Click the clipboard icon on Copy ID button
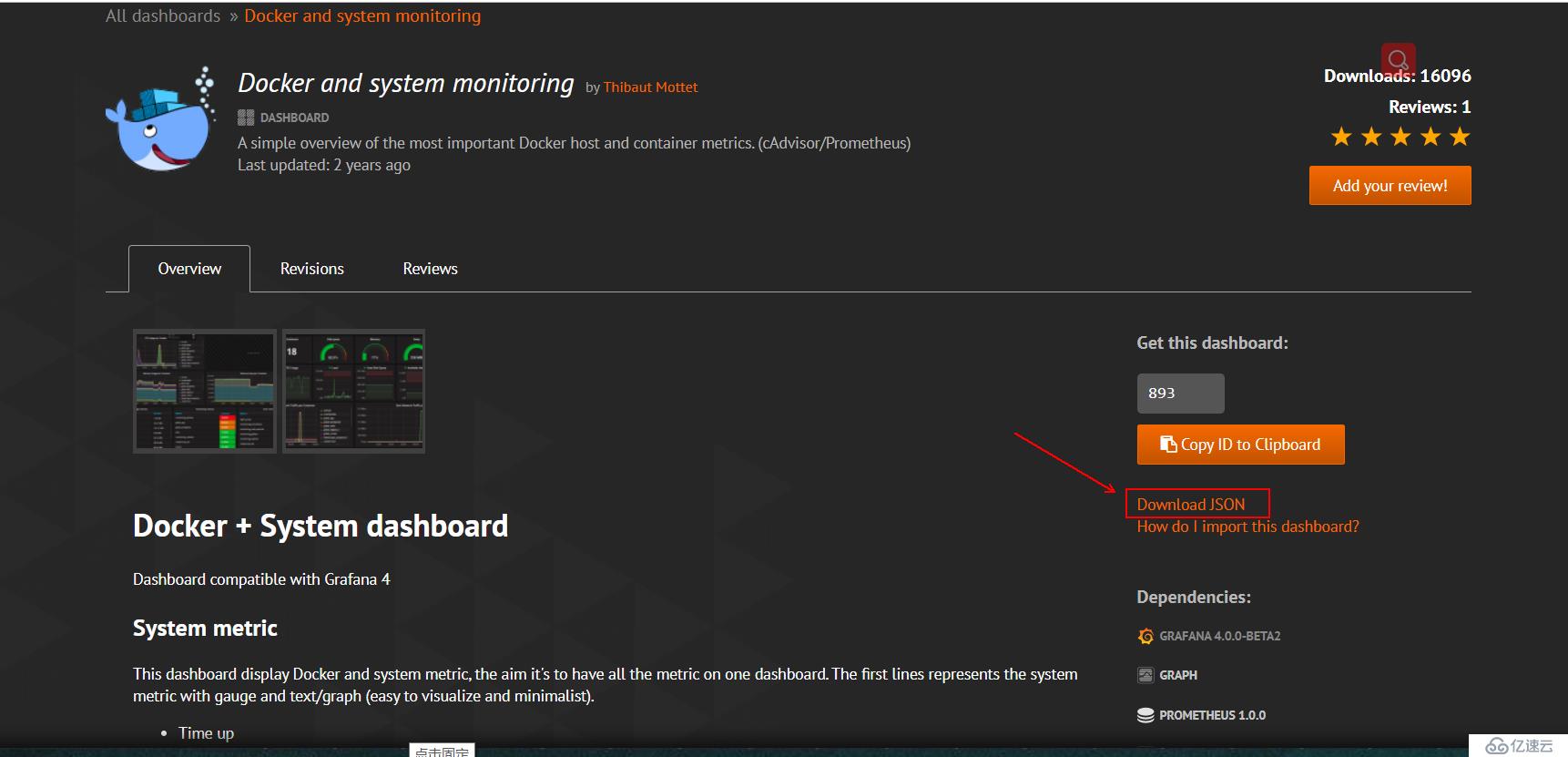Viewport: 1568px width, 757px height. pyautogui.click(x=1168, y=444)
